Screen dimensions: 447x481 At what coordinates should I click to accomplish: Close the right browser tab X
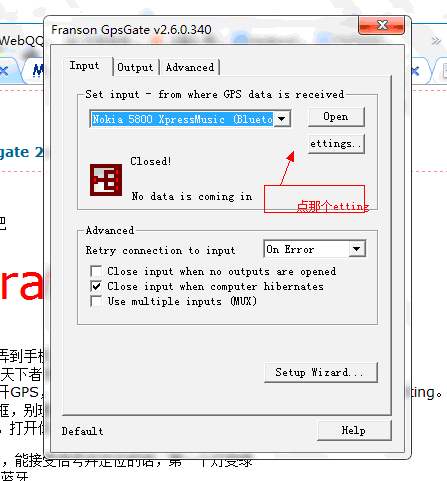tap(415, 71)
